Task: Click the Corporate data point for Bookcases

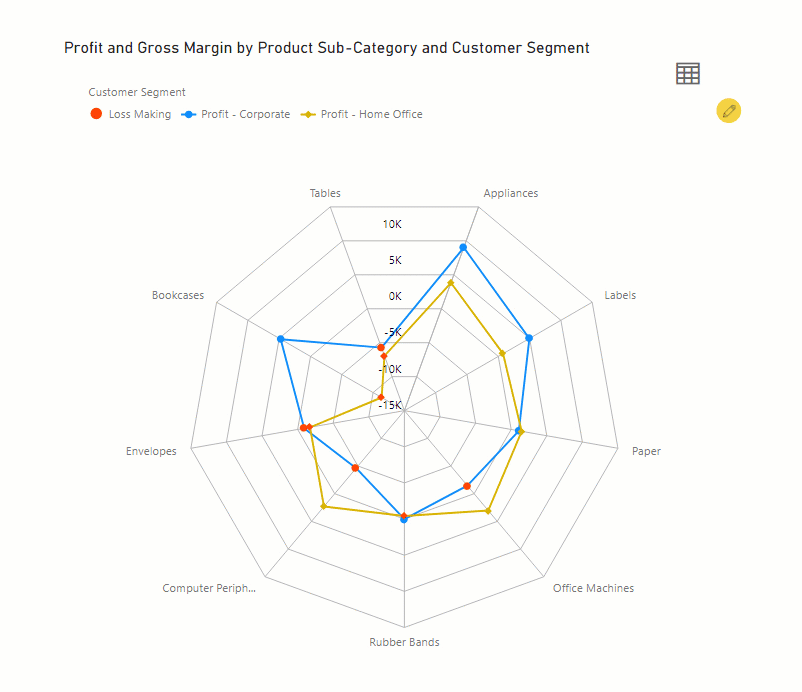Action: pyautogui.click(x=281, y=340)
